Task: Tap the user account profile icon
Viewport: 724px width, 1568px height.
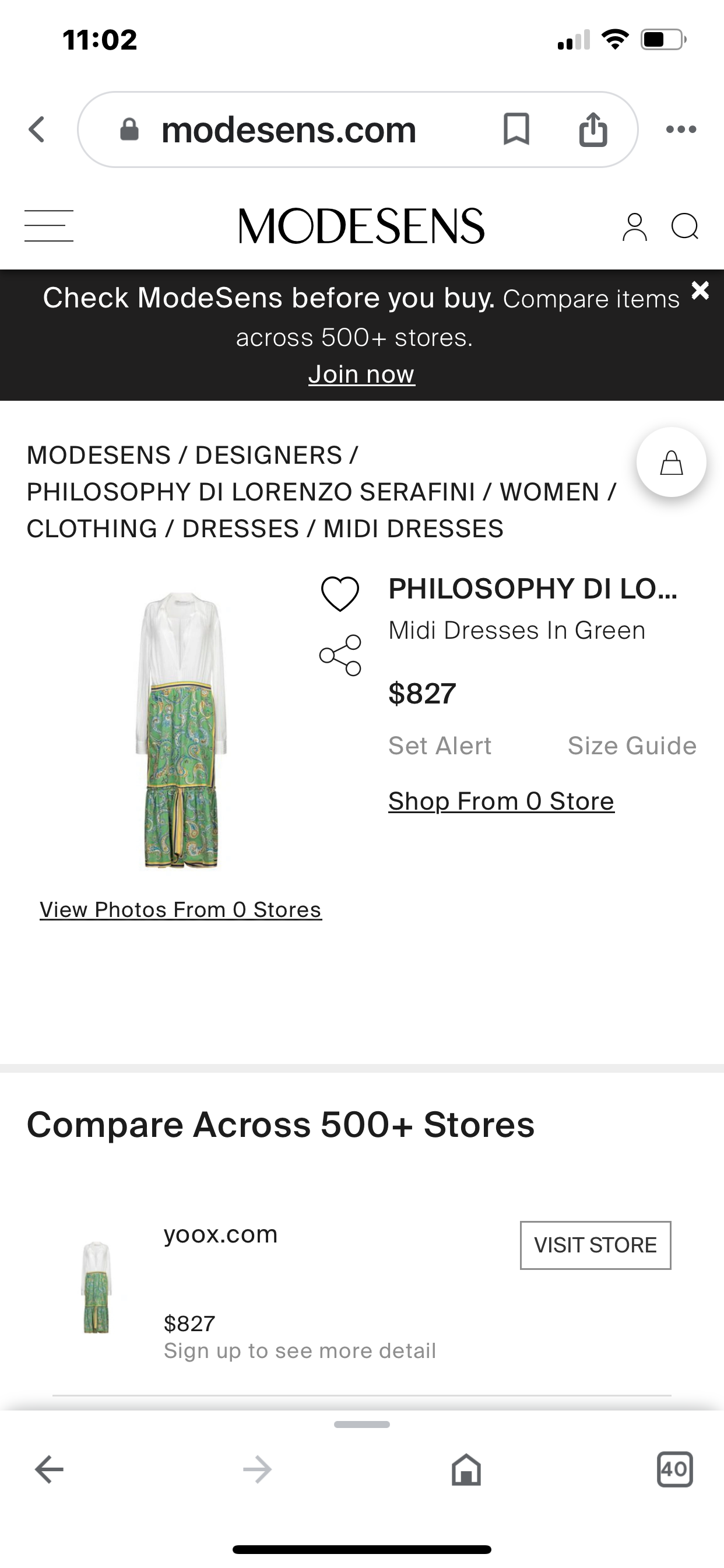Action: click(634, 227)
